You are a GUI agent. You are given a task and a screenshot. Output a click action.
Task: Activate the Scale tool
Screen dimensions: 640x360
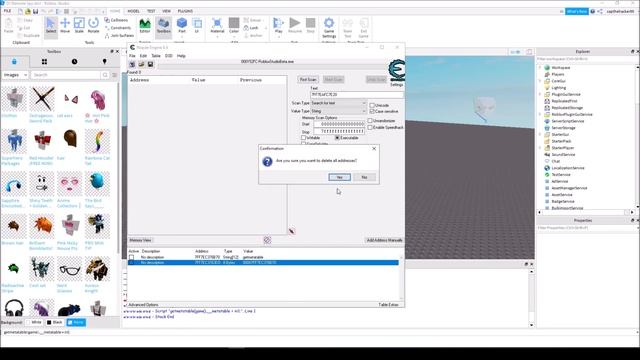[79, 26]
